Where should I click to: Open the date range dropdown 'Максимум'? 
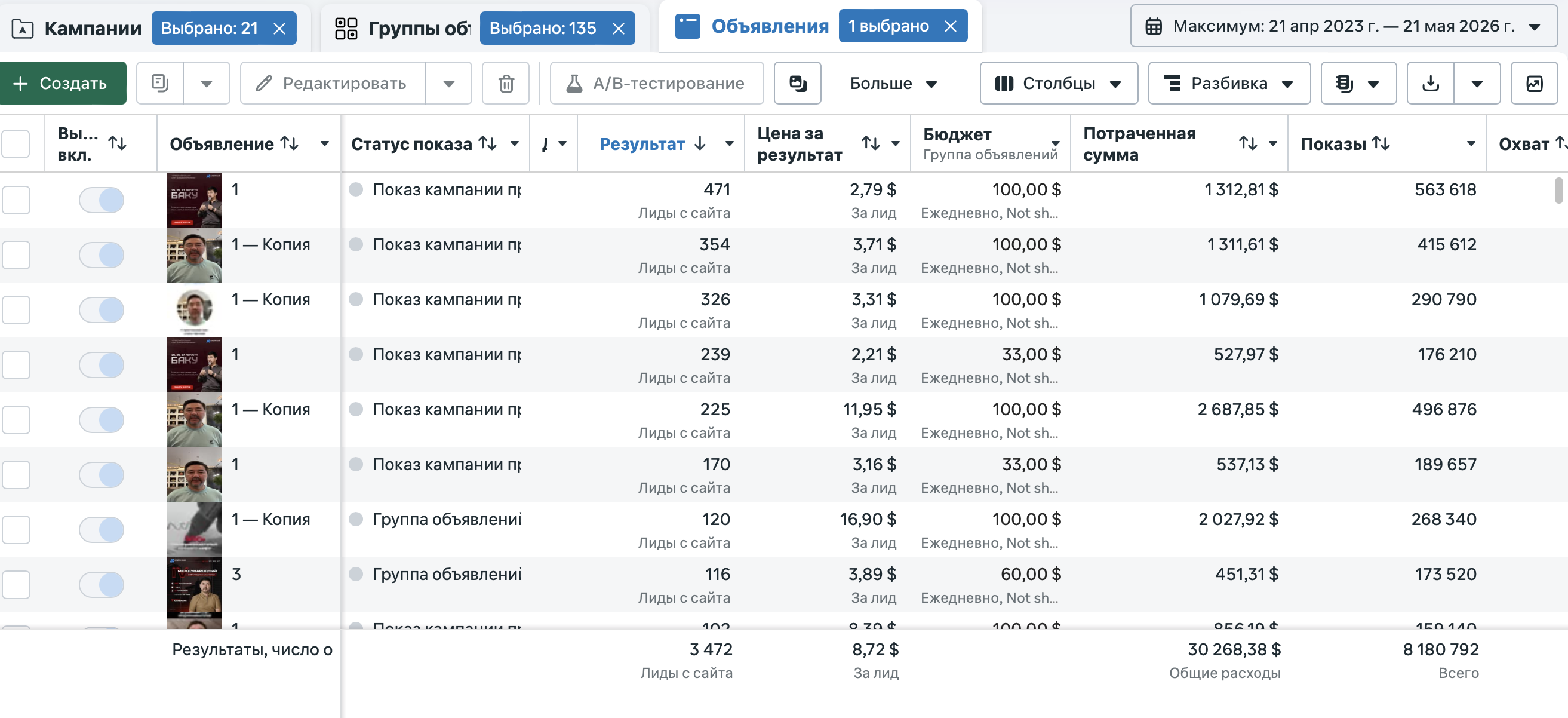1343,26
